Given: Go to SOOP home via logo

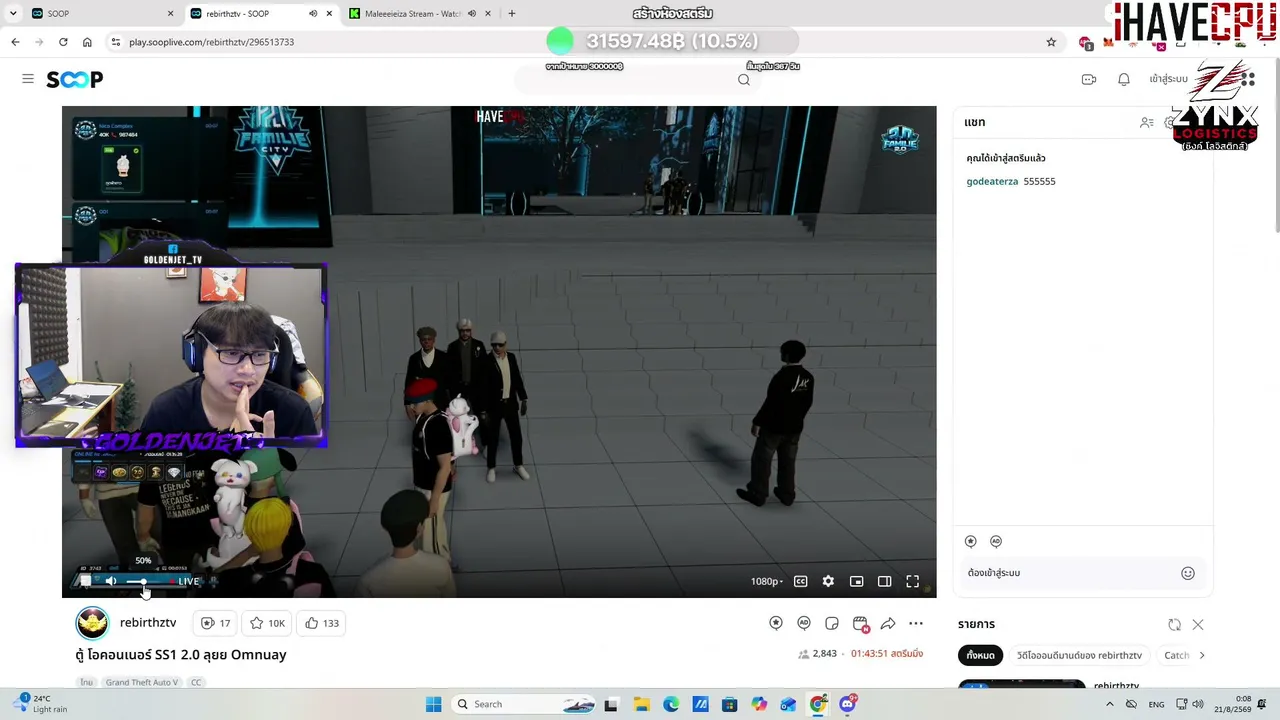Looking at the screenshot, I should pos(75,79).
